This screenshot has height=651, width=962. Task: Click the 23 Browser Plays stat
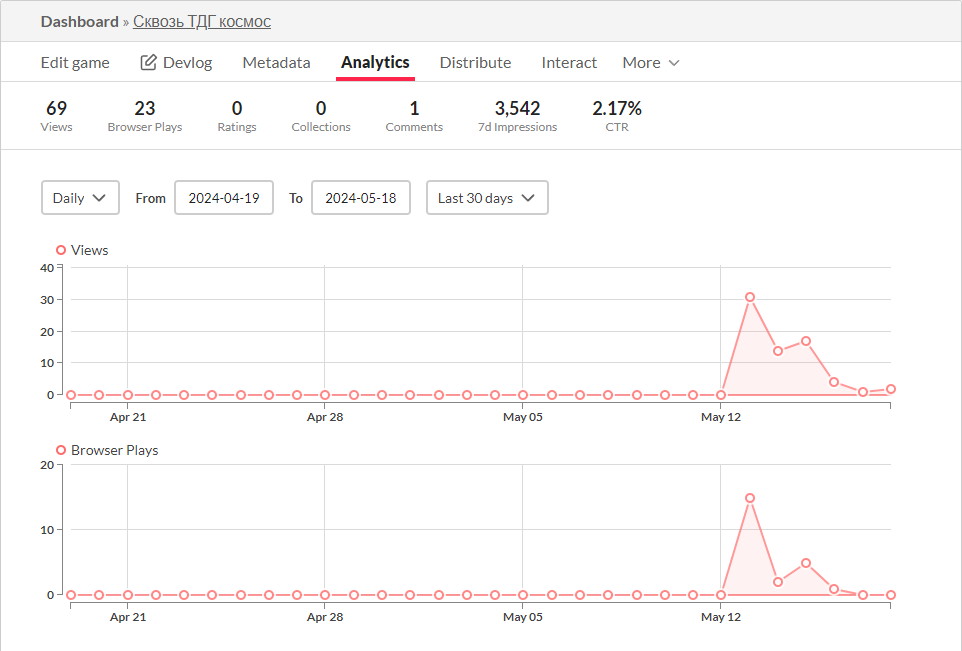tap(145, 116)
